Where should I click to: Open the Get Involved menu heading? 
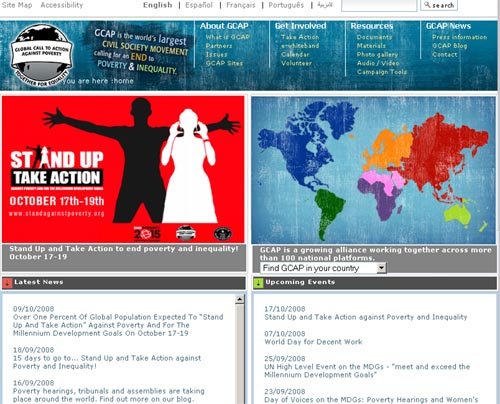click(x=300, y=26)
